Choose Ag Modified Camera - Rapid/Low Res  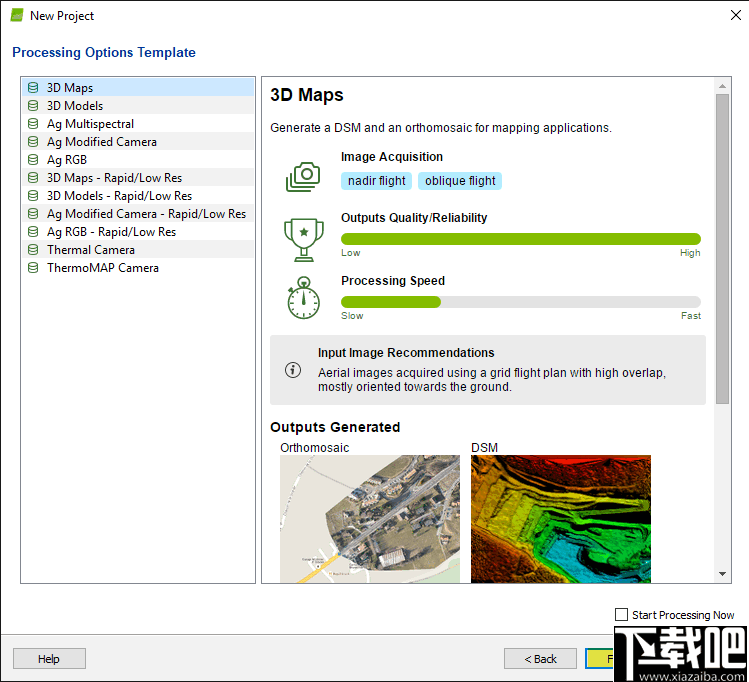[138, 213]
